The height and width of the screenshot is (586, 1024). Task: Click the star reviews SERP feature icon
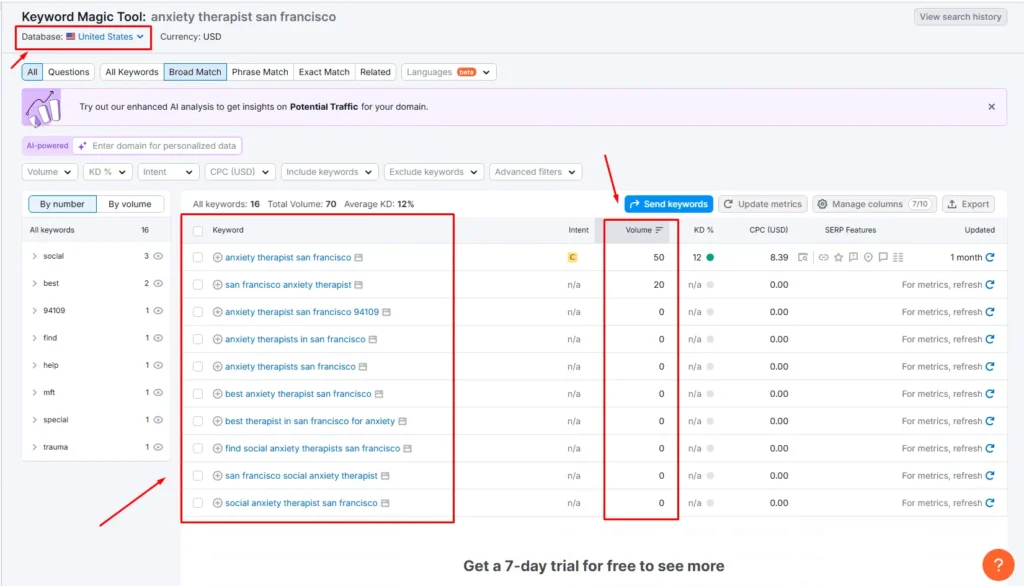pos(839,257)
